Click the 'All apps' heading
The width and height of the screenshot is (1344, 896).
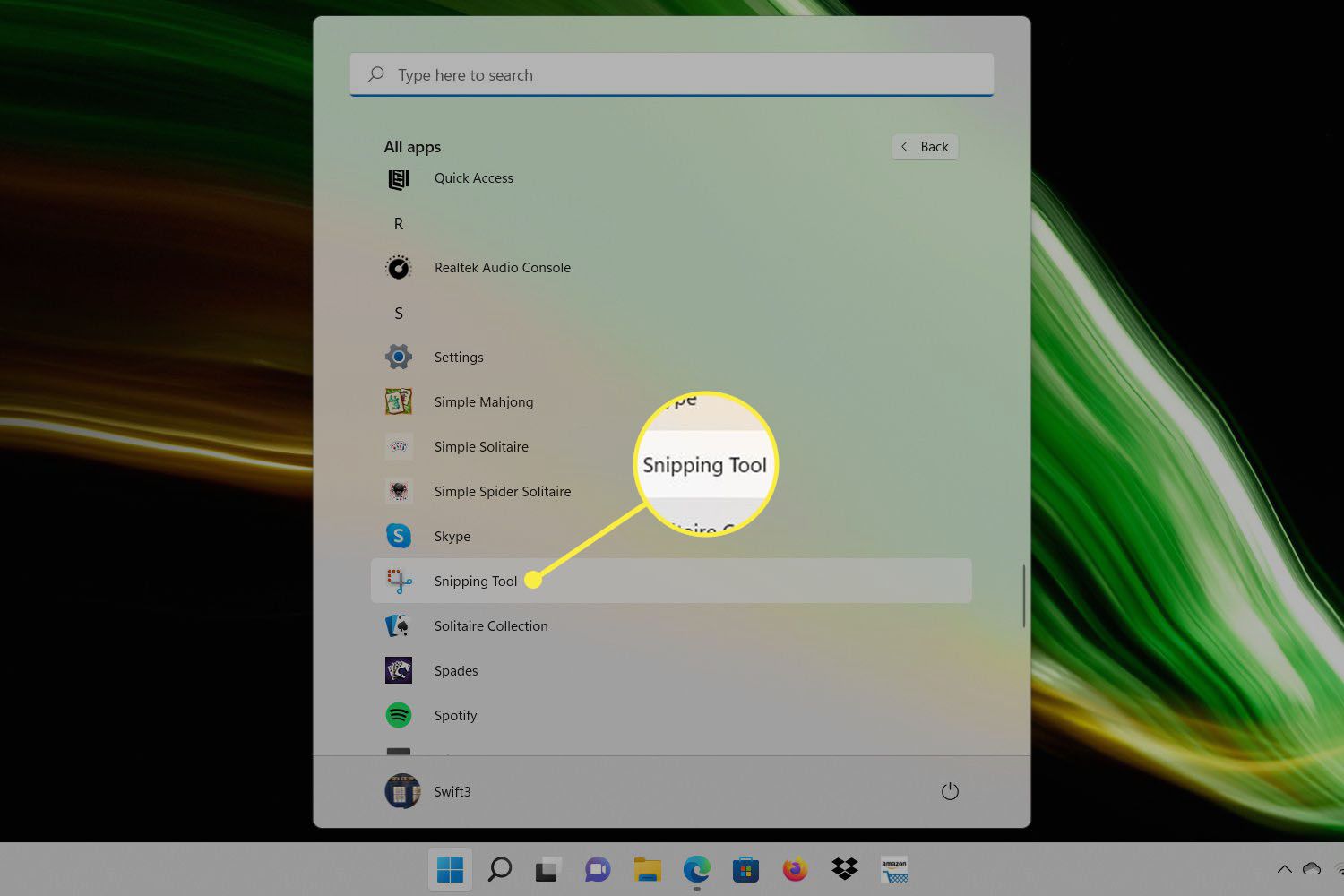point(412,147)
